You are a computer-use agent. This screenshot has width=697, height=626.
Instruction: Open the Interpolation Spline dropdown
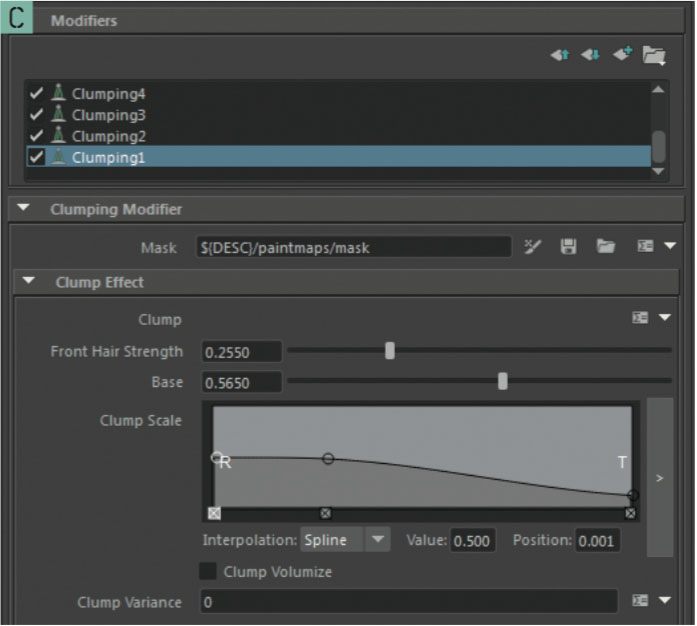point(345,540)
